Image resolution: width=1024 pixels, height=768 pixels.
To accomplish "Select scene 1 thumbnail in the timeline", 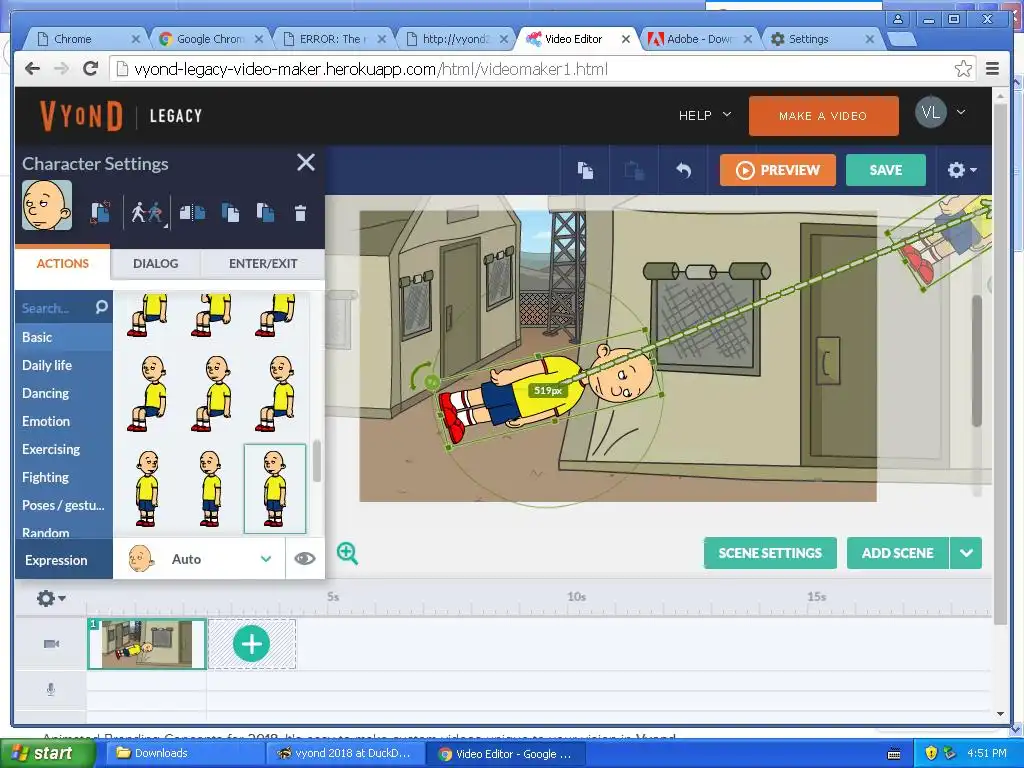I will (x=147, y=644).
